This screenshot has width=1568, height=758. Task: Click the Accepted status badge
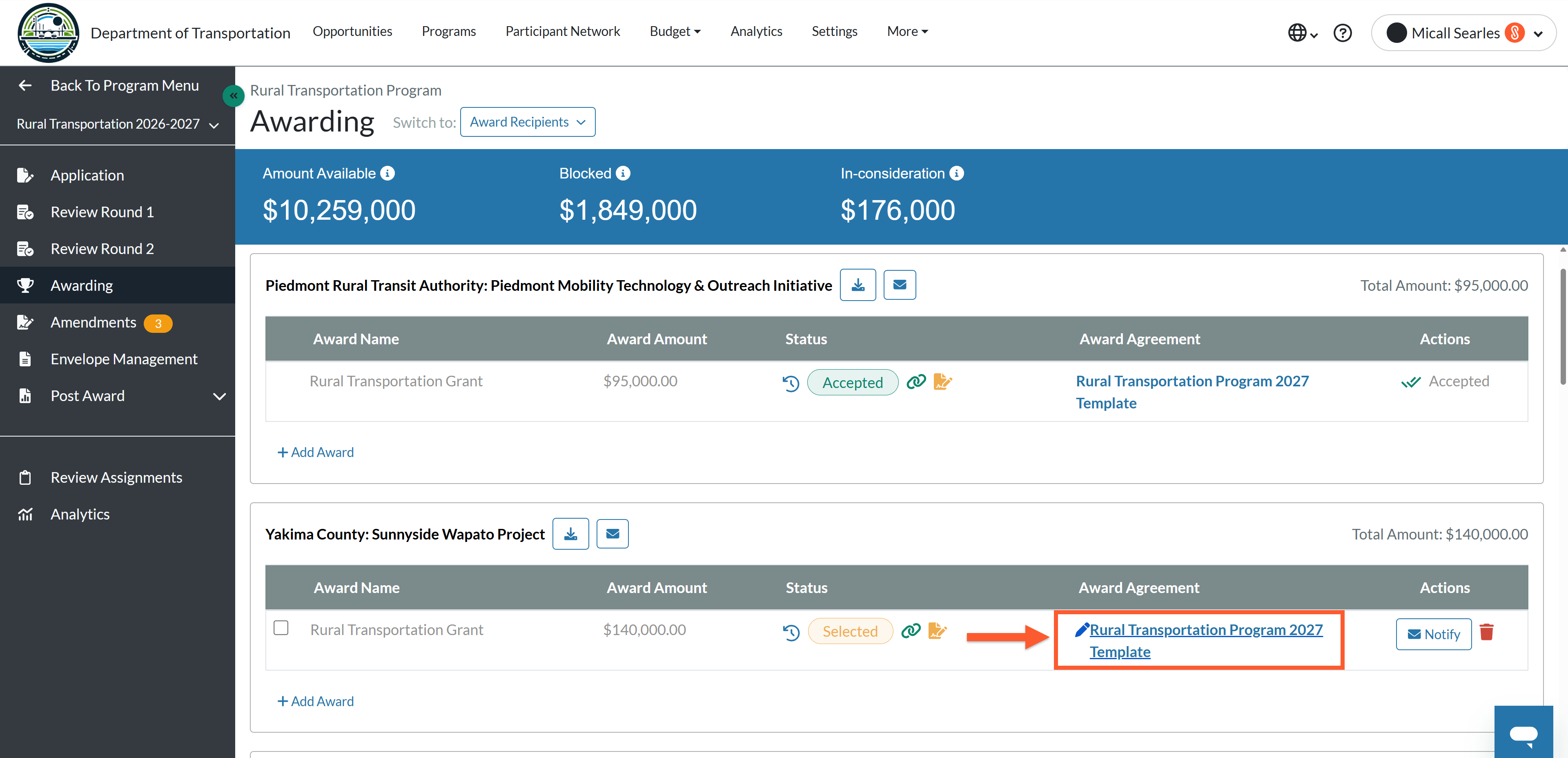852,382
